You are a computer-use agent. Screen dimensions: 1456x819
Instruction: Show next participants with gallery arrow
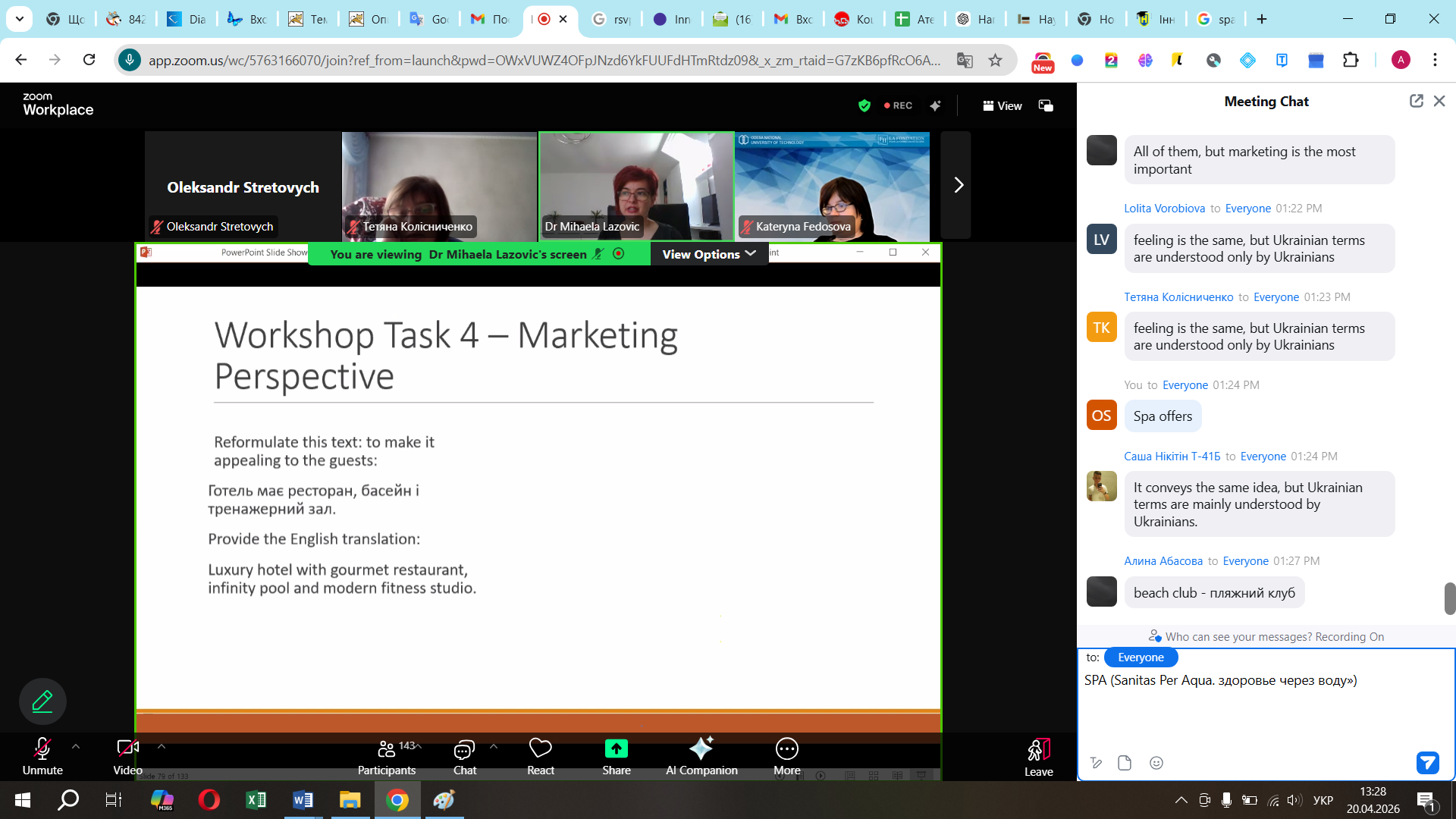tap(958, 185)
